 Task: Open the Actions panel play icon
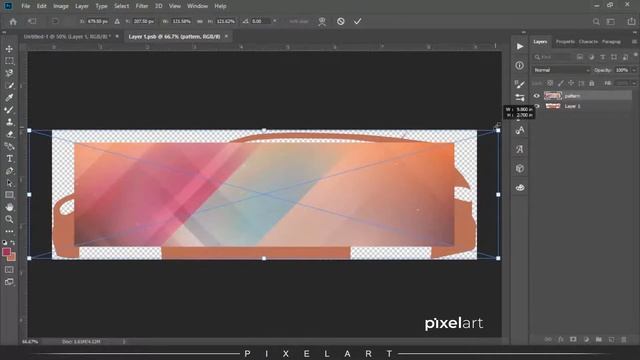coord(520,47)
